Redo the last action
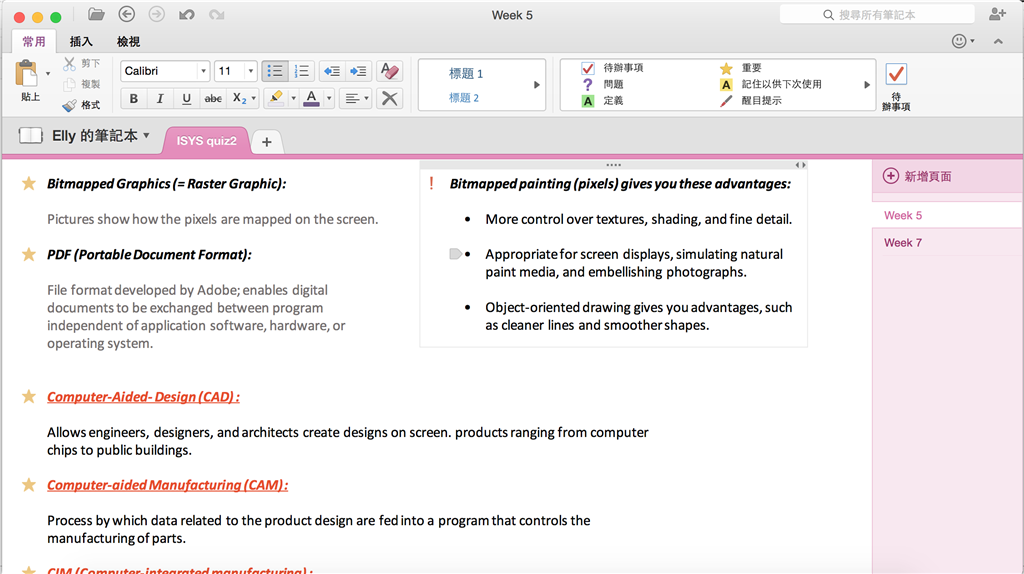 217,14
